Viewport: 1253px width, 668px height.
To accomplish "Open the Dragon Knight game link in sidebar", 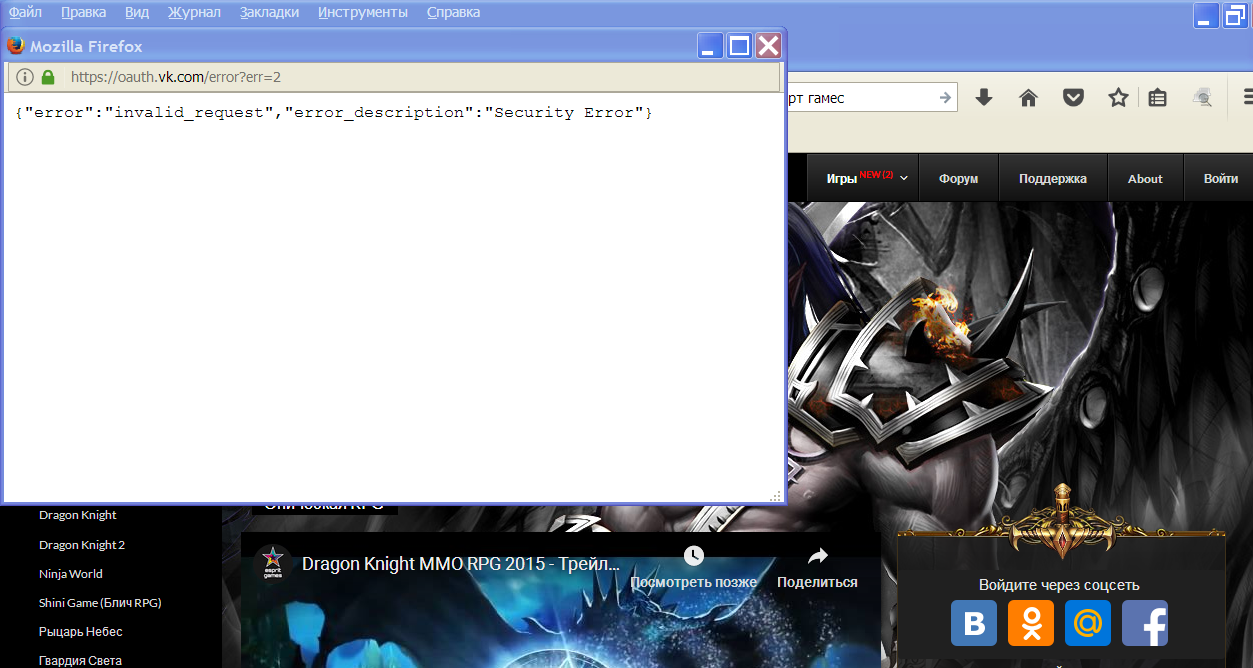I will point(78,515).
